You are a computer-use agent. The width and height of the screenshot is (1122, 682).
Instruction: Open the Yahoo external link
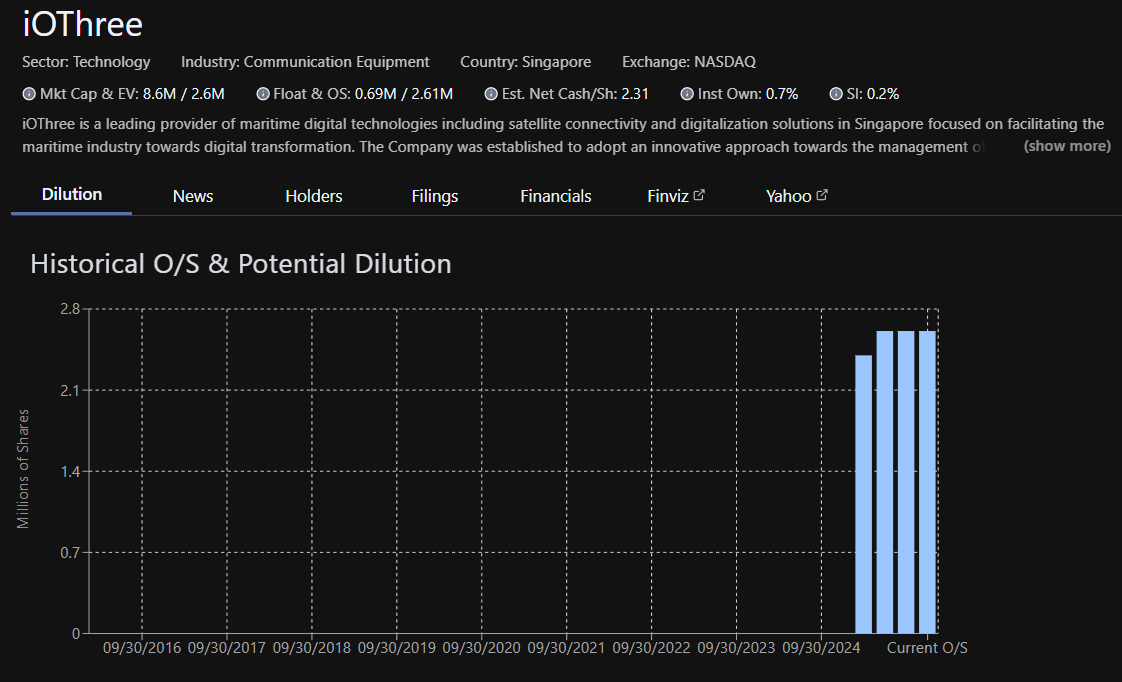796,196
